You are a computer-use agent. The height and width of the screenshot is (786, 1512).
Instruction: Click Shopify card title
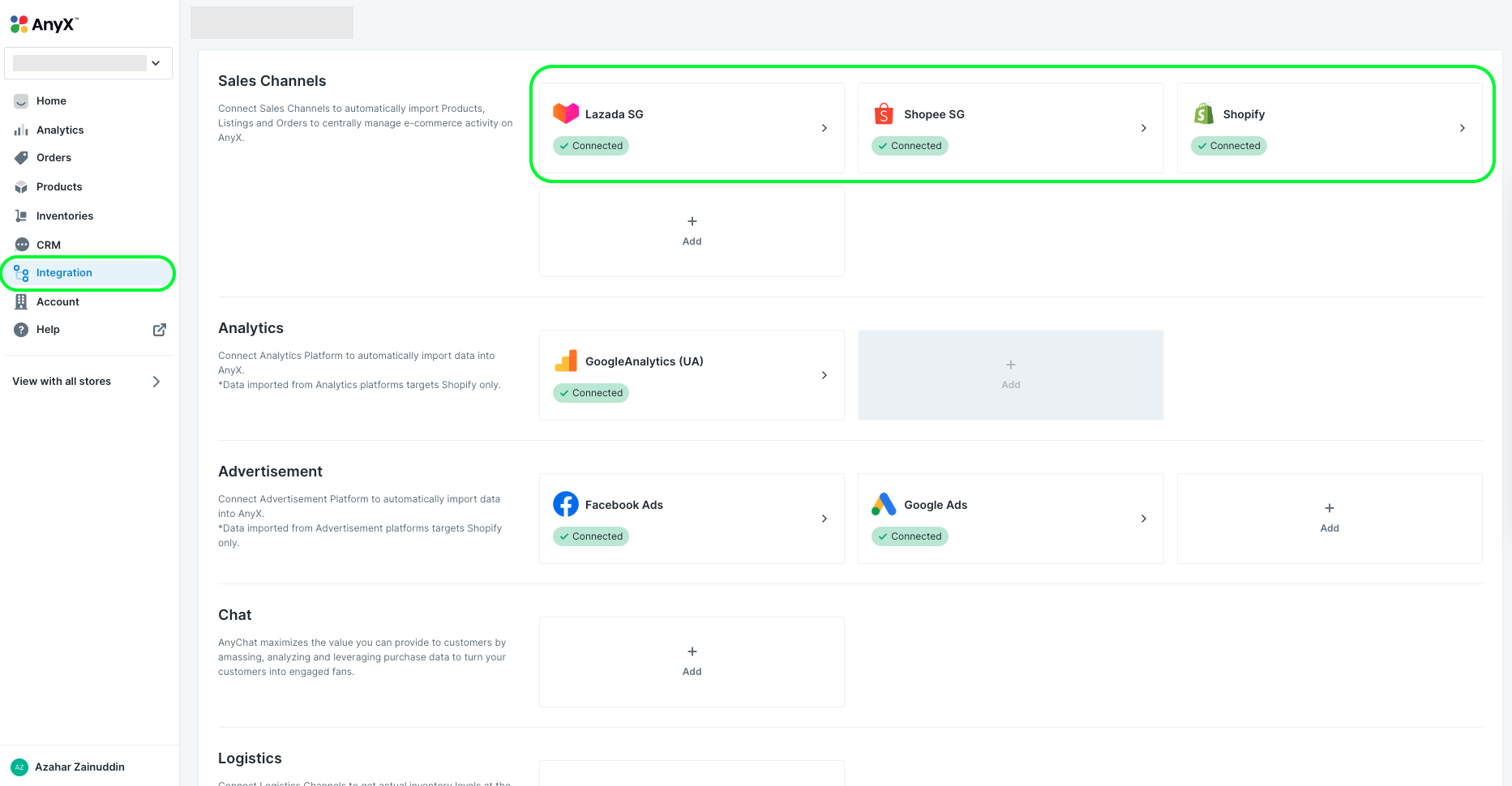pos(1244,114)
